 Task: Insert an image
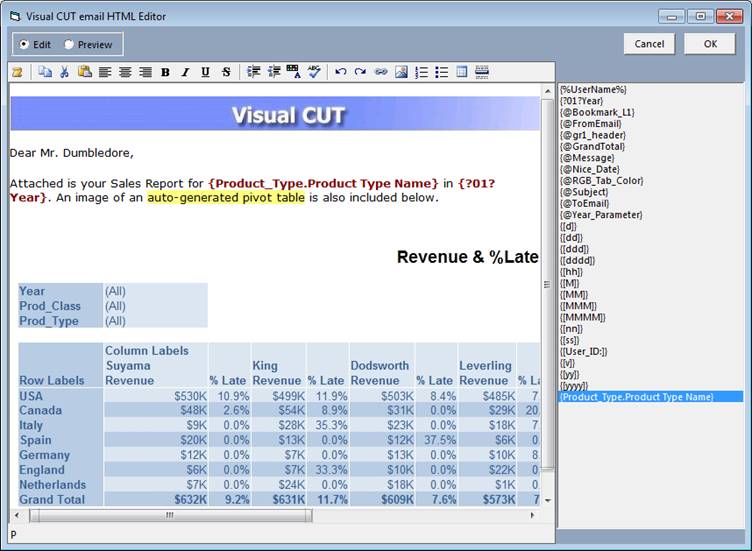point(401,72)
